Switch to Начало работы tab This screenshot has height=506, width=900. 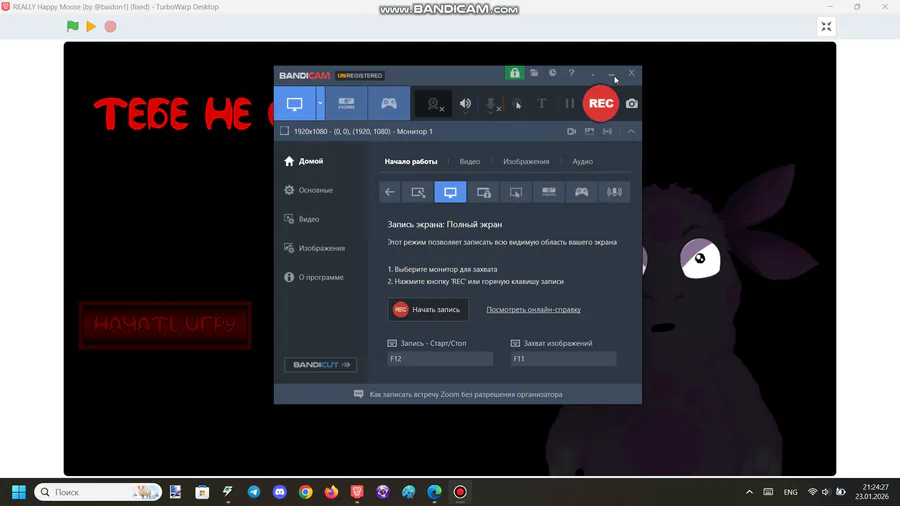point(411,161)
